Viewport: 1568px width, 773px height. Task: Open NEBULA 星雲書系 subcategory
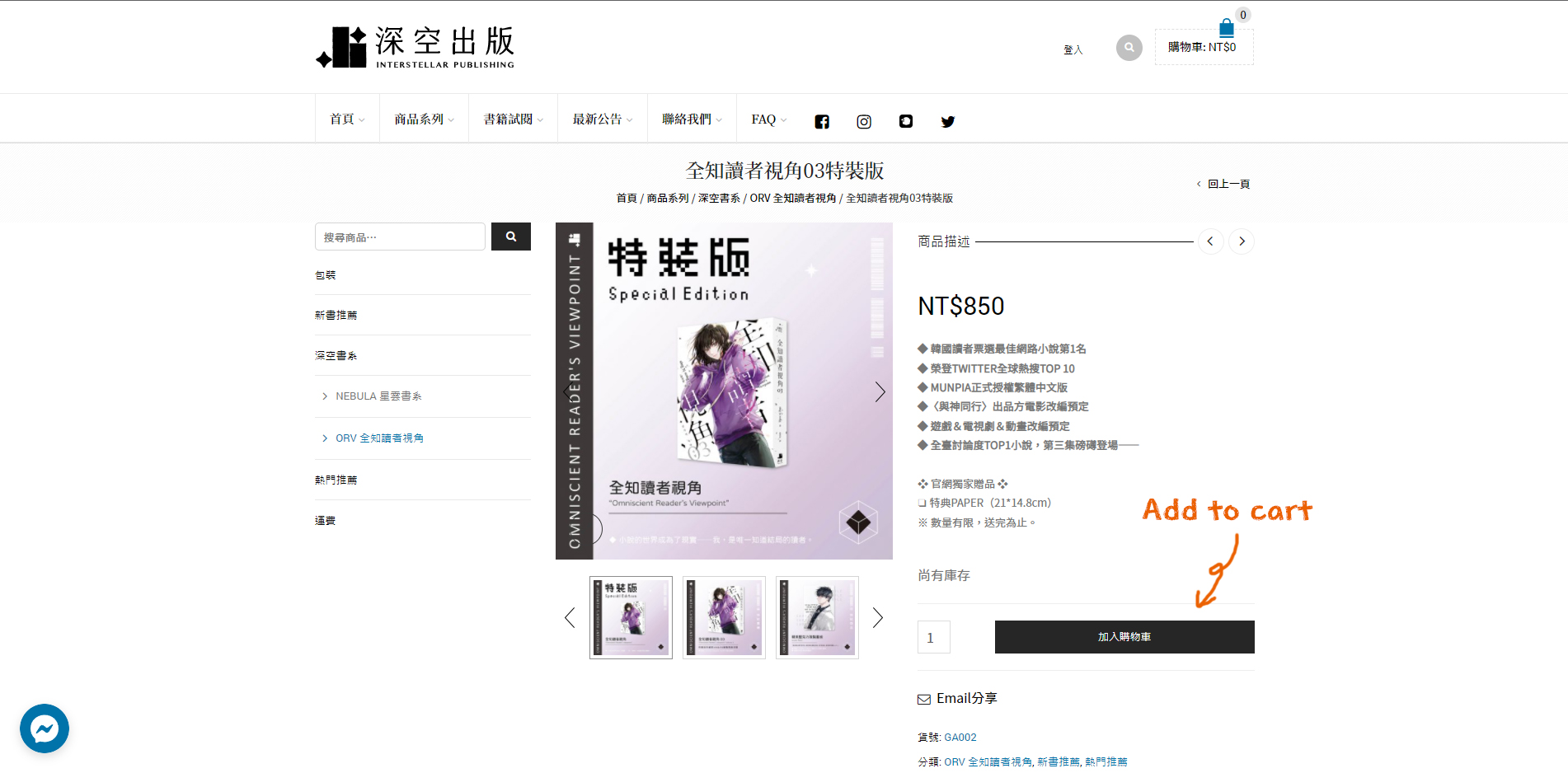378,396
